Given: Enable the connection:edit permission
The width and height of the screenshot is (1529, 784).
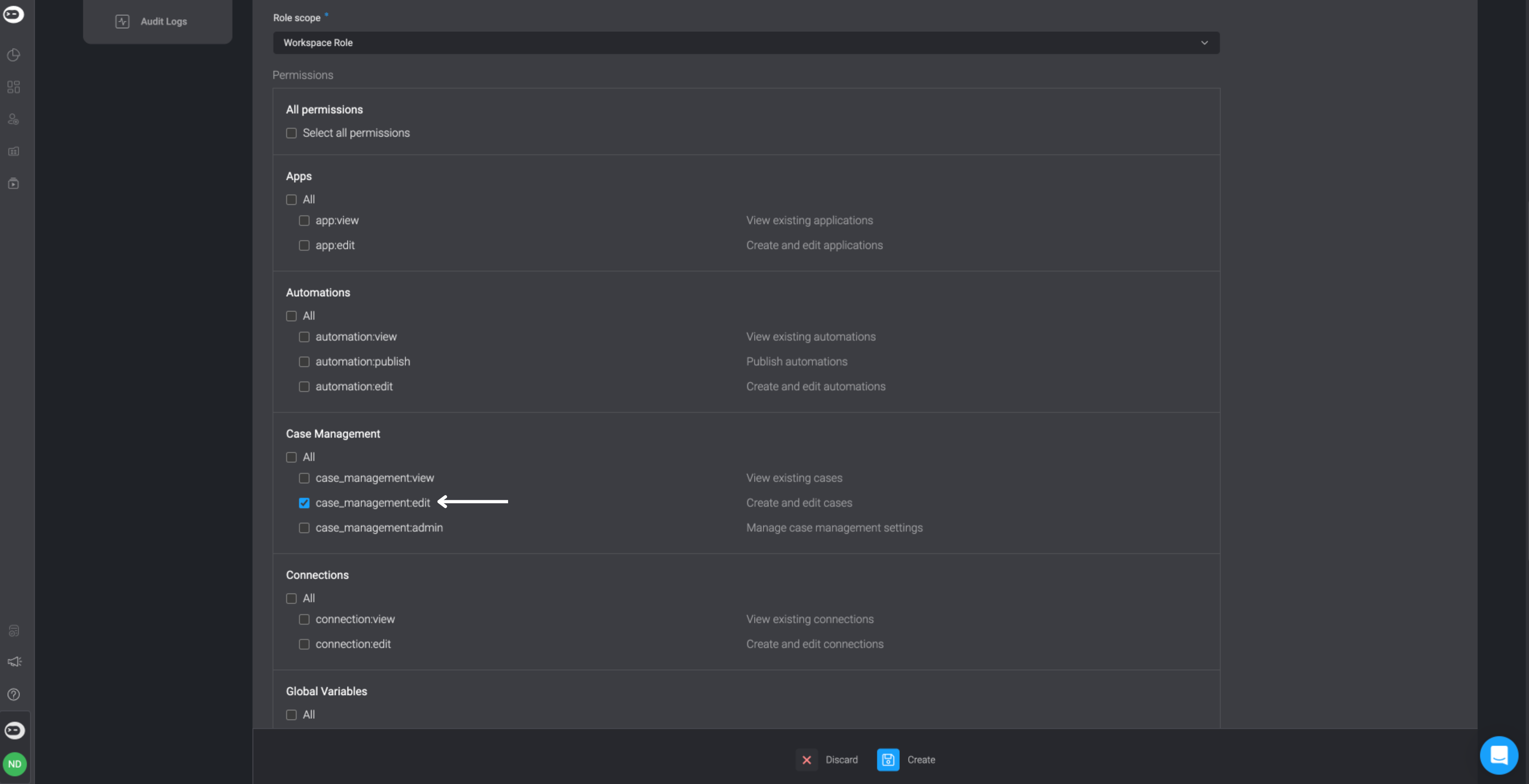Looking at the screenshot, I should (x=304, y=644).
